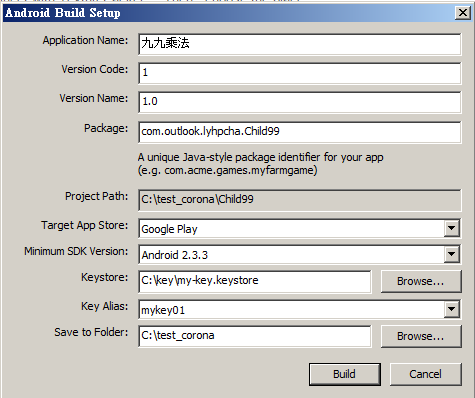The image size is (475, 398).
Task: Cancel the Android Build Setup dialog
Action: pos(426,374)
